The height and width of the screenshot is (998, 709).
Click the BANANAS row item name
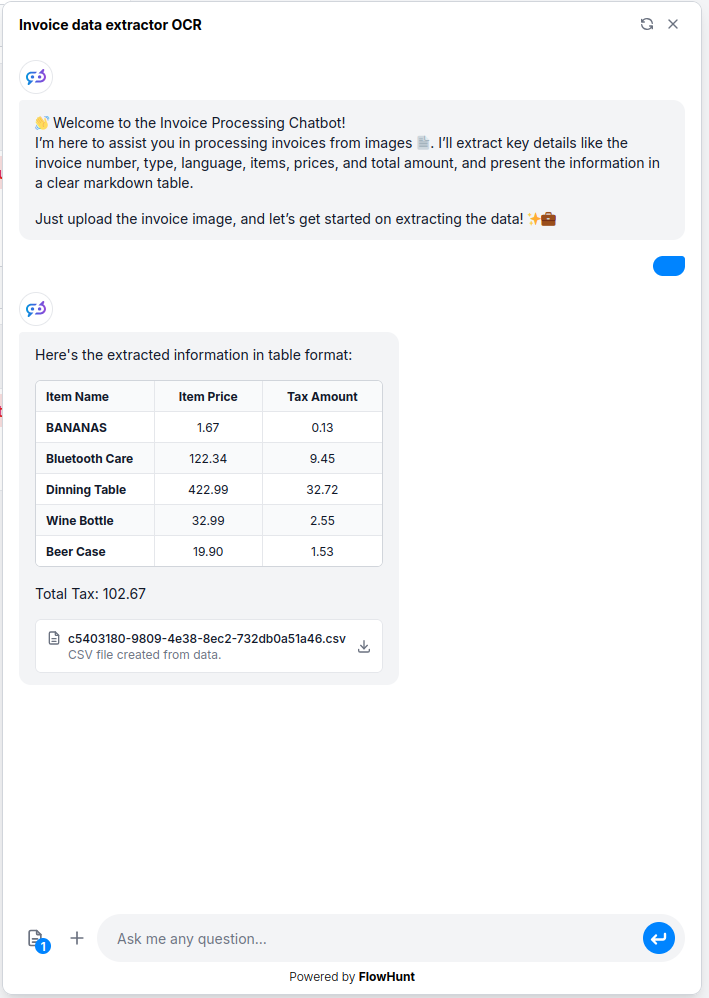click(76, 428)
